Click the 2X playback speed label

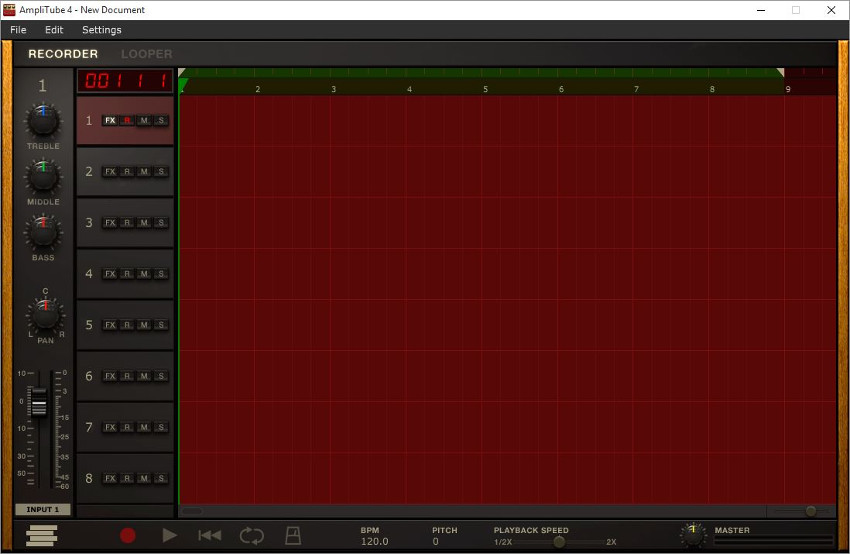(611, 542)
